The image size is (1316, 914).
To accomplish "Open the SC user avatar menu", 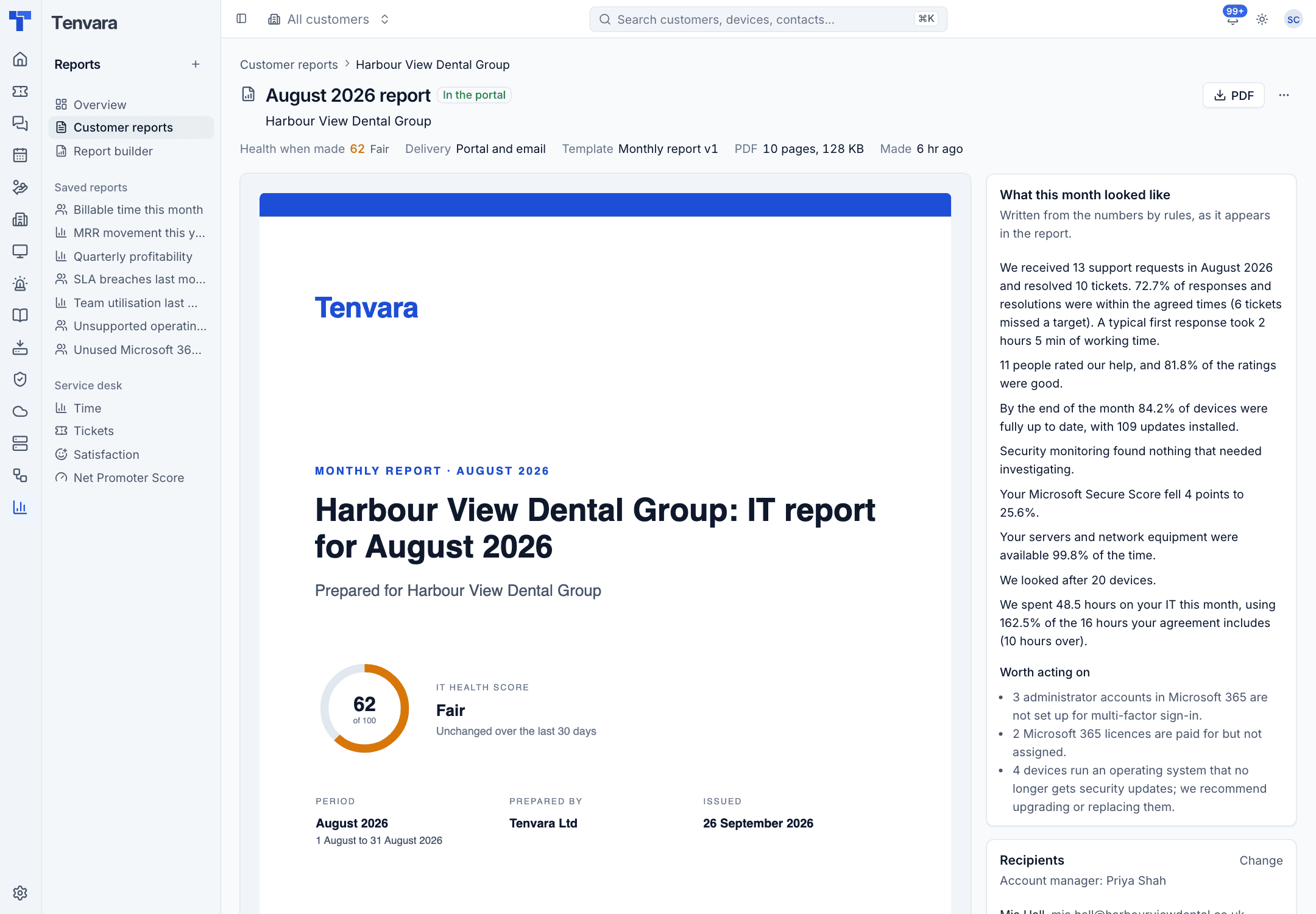I will click(x=1293, y=19).
